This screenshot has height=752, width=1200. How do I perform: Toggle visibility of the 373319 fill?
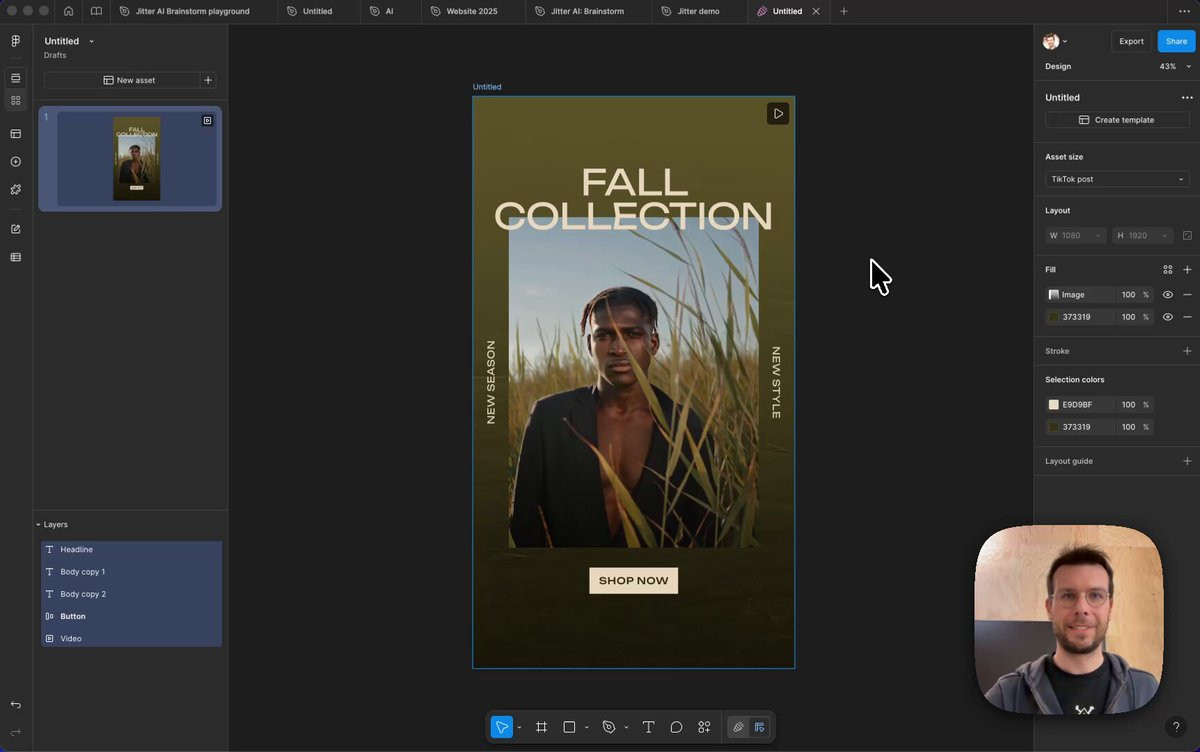pos(1167,317)
